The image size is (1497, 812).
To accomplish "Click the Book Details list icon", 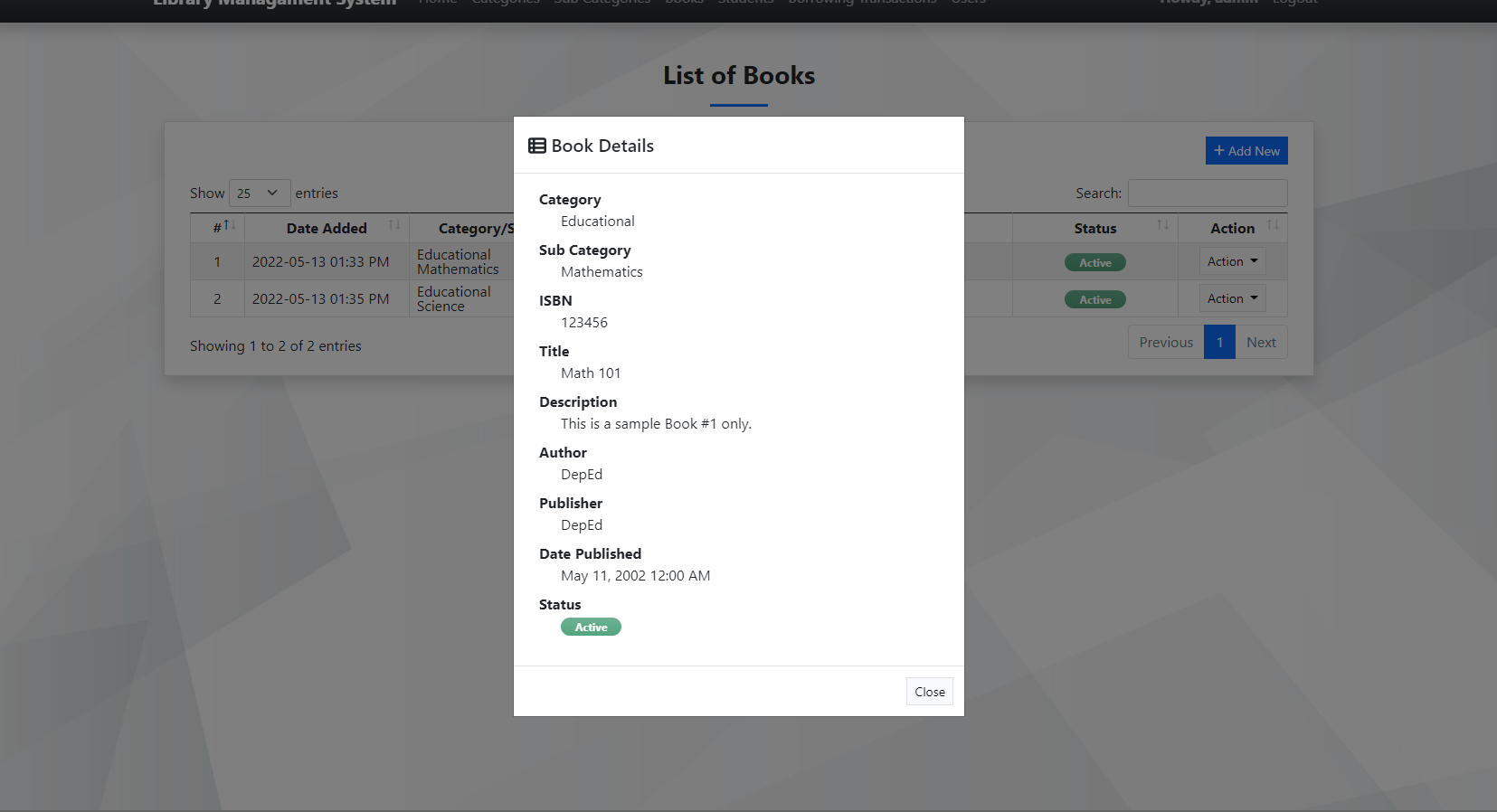I will tap(537, 146).
